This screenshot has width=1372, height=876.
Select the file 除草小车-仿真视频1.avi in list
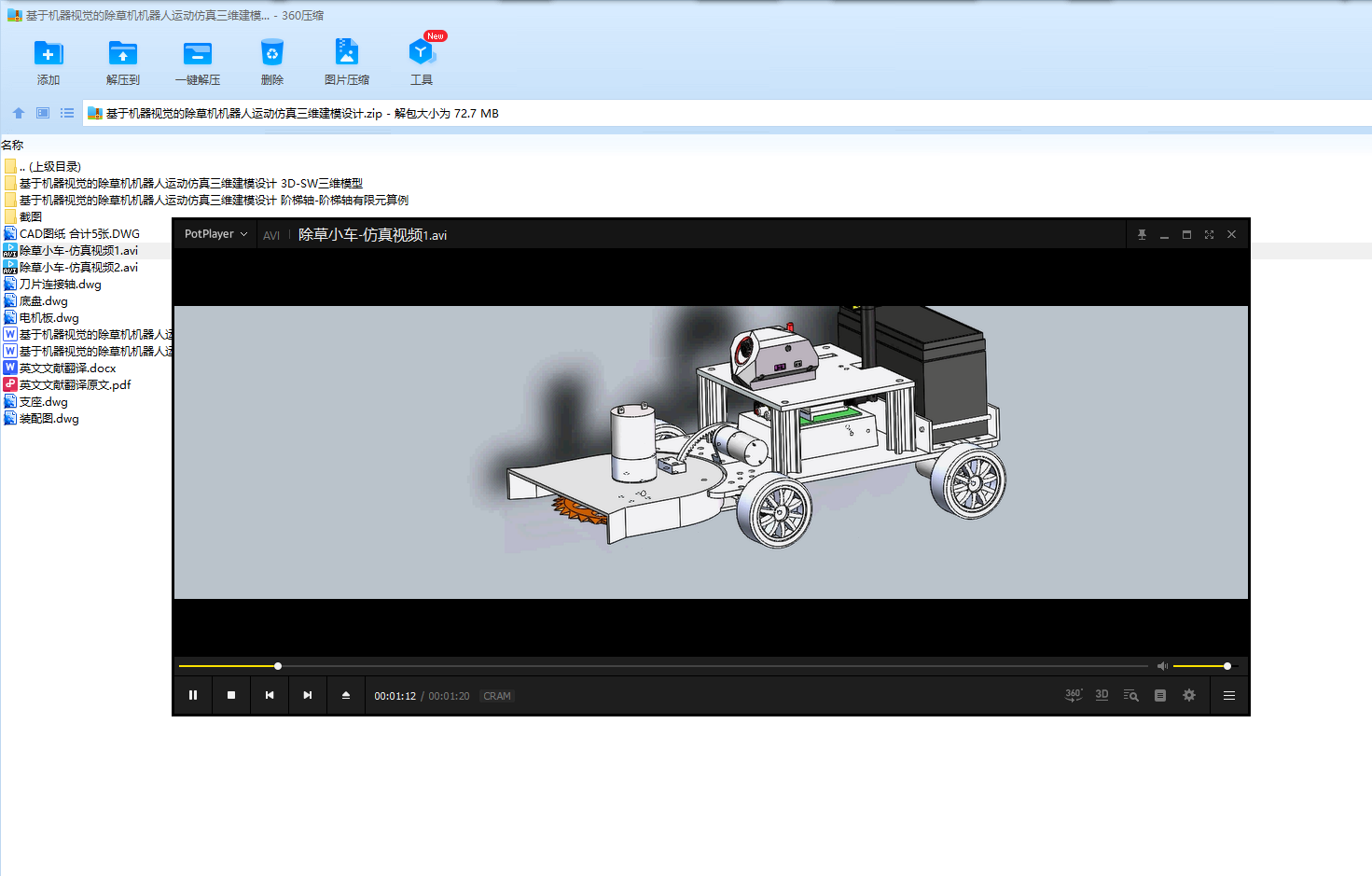(x=71, y=250)
